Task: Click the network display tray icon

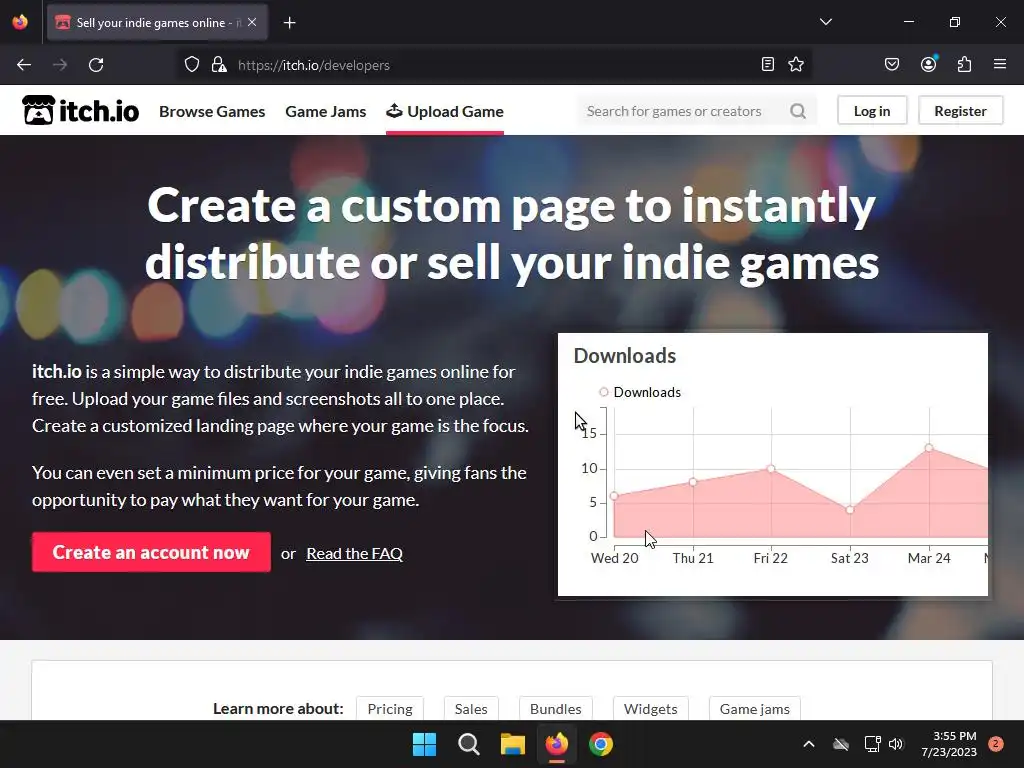Action: [x=872, y=744]
